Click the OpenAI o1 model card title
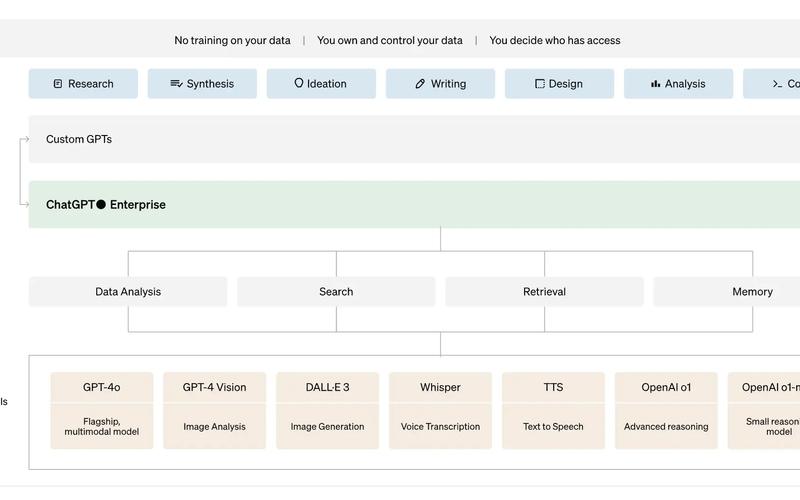This screenshot has width=800, height=500. [666, 387]
